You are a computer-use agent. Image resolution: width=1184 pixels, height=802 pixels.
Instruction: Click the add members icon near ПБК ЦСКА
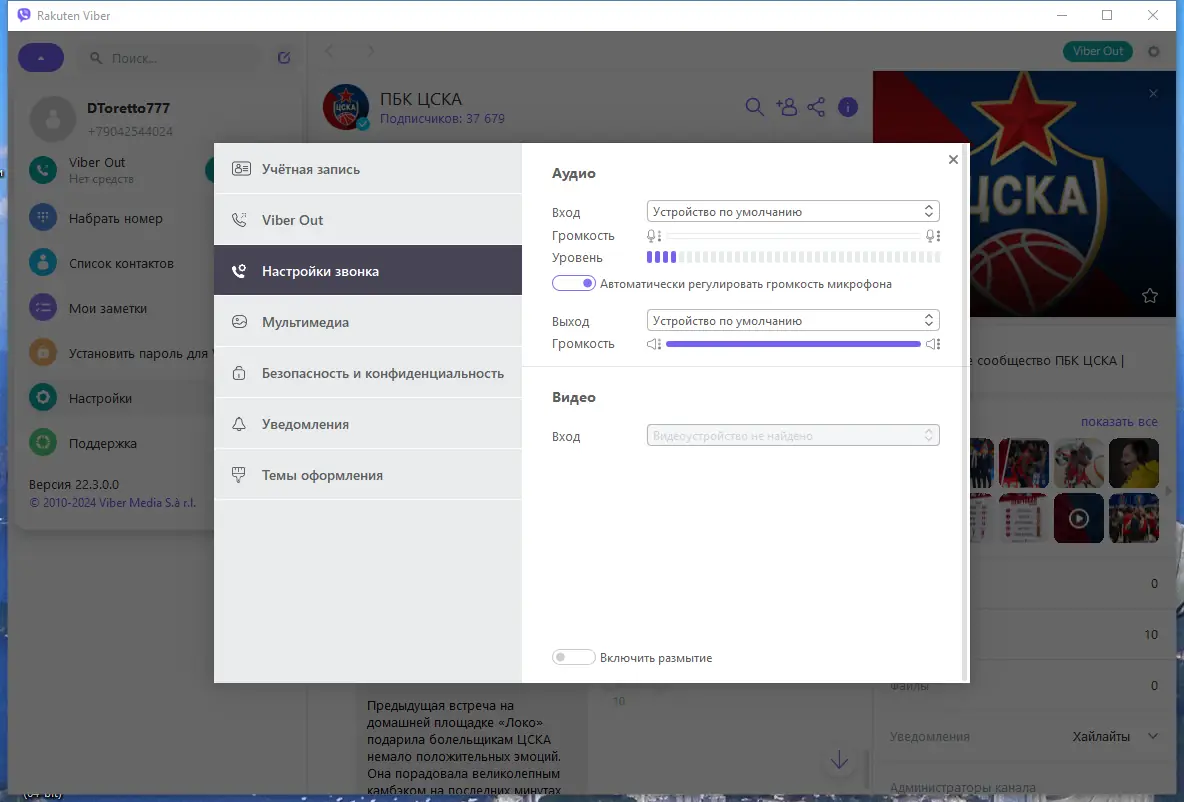click(786, 106)
